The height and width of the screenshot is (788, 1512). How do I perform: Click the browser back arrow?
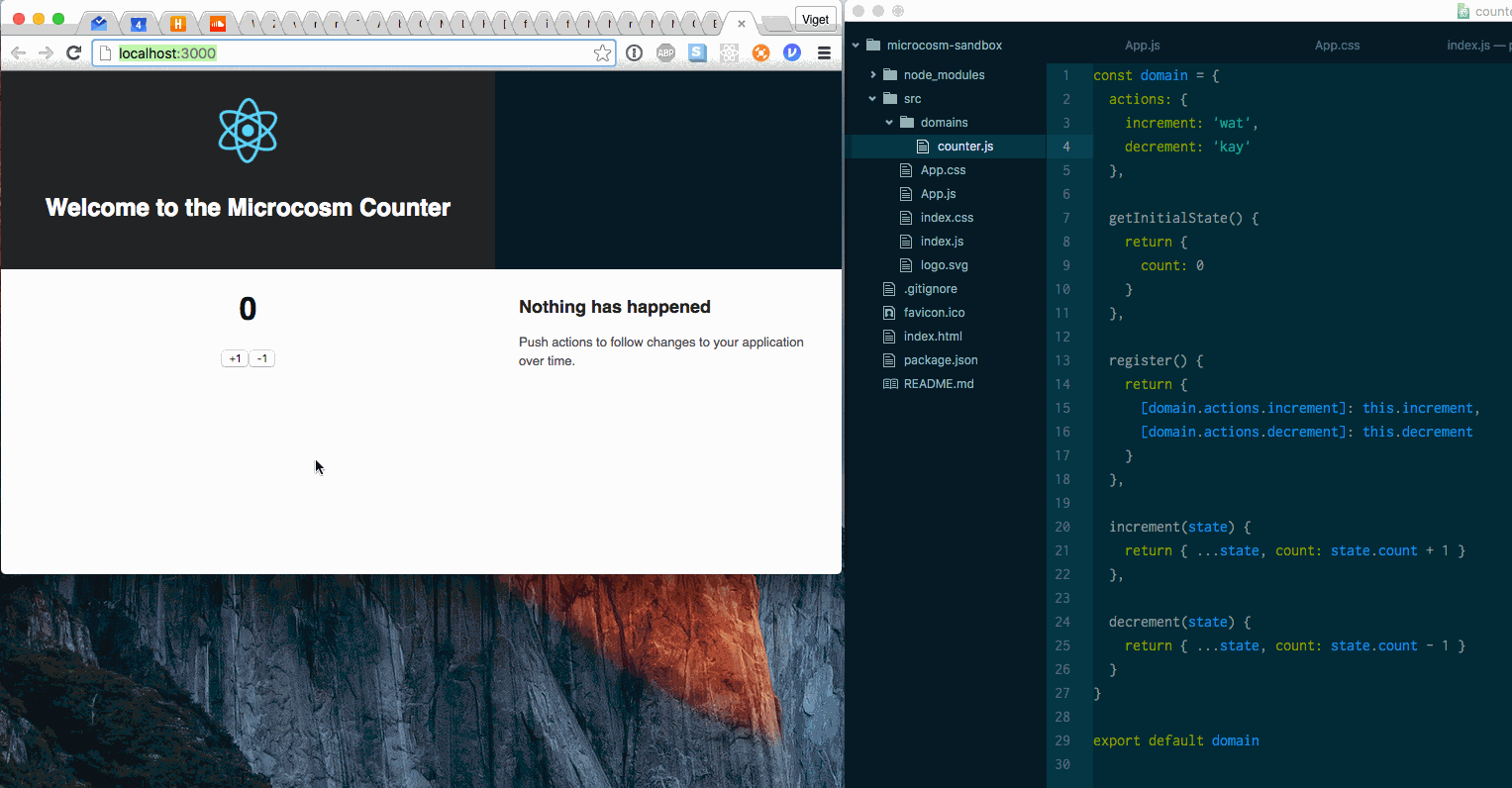pyautogui.click(x=18, y=53)
